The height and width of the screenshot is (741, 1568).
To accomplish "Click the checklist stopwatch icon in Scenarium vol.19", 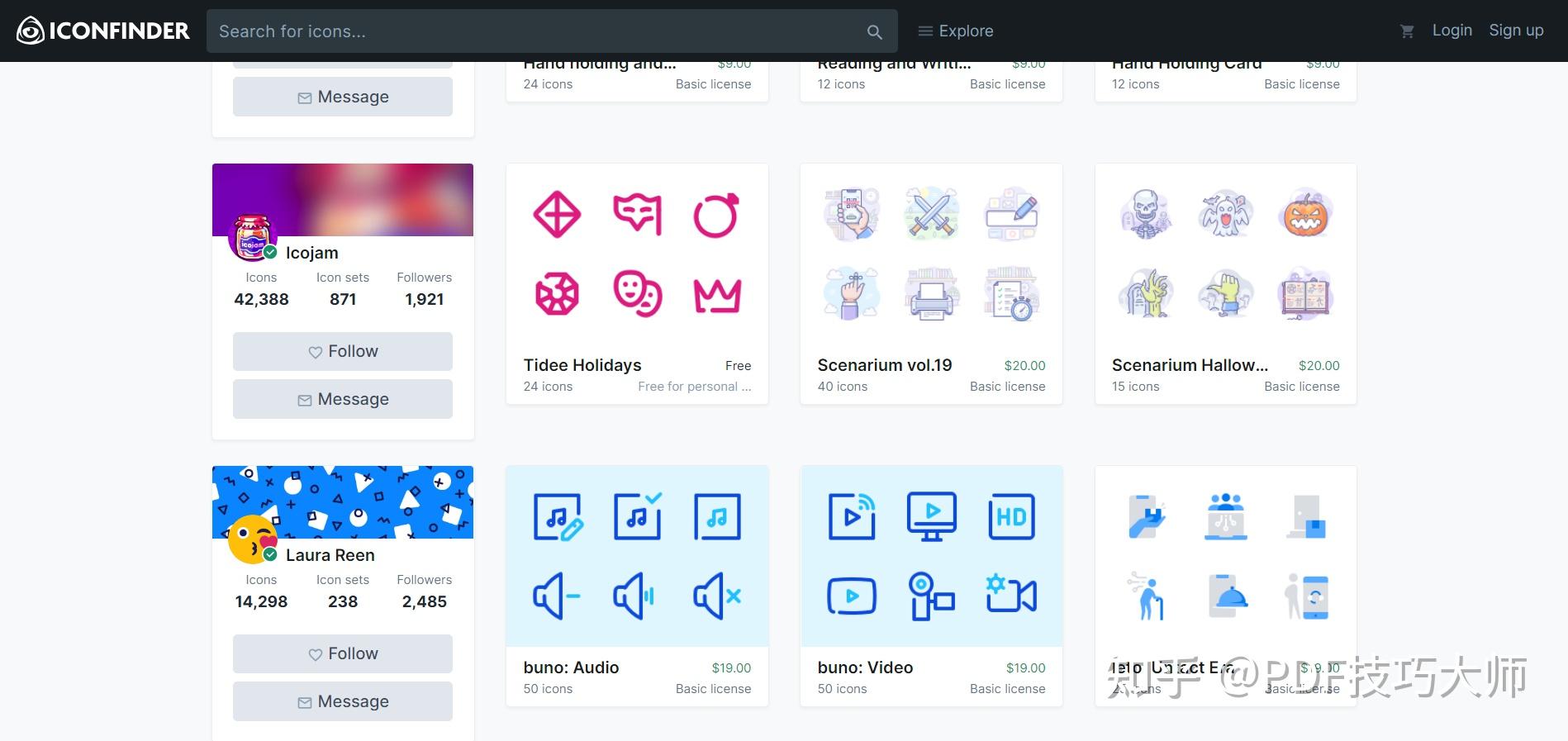I will 1011,294.
